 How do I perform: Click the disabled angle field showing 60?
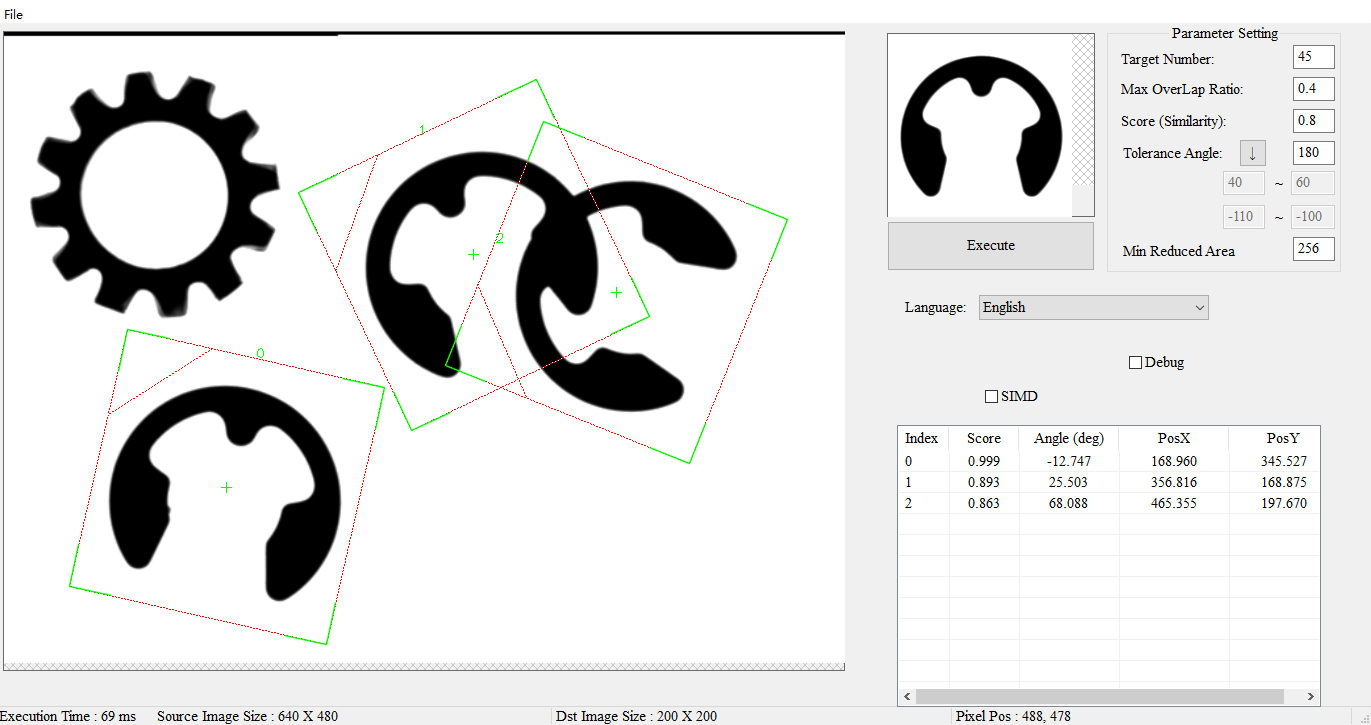point(1313,183)
